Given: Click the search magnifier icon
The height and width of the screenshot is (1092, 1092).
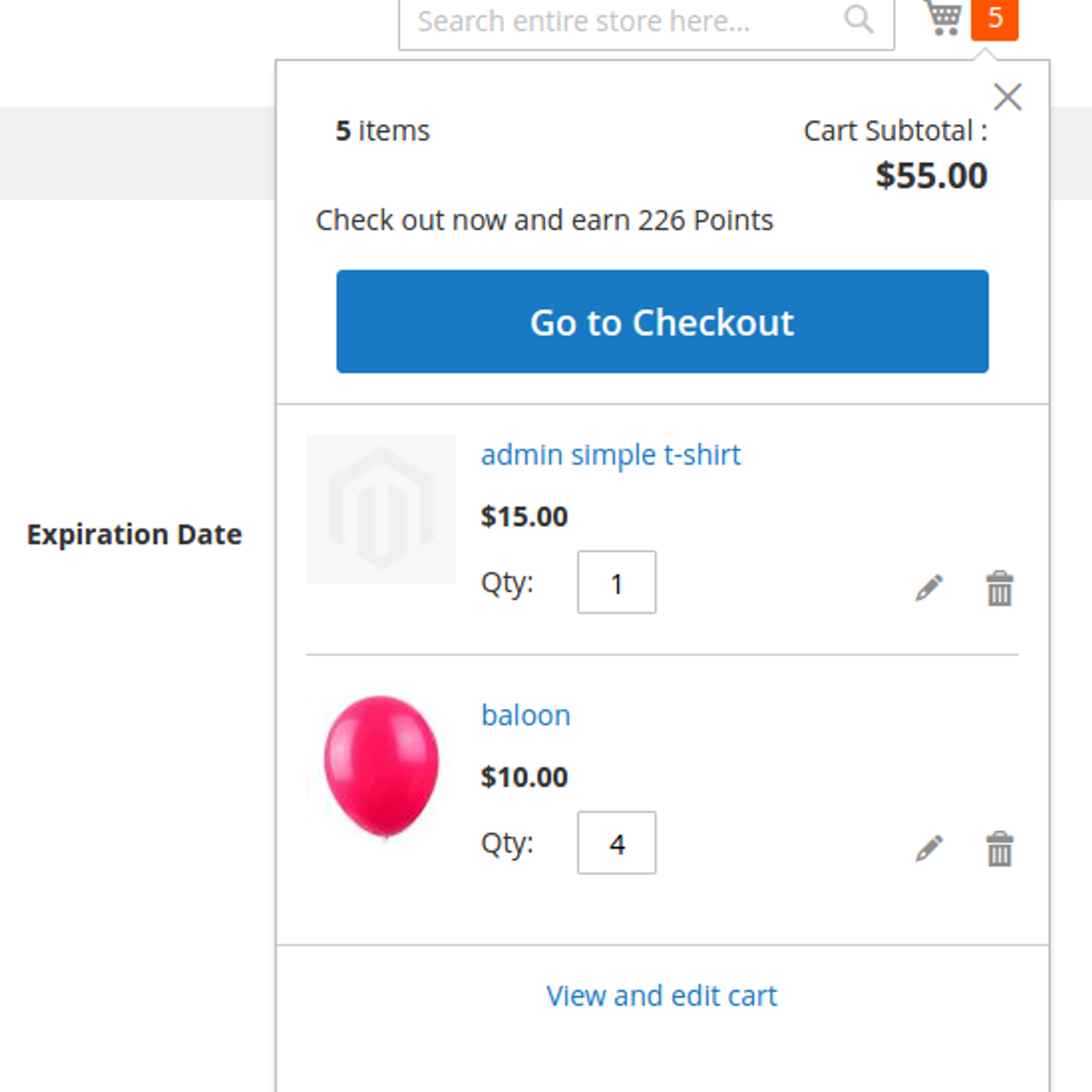Looking at the screenshot, I should (x=858, y=19).
